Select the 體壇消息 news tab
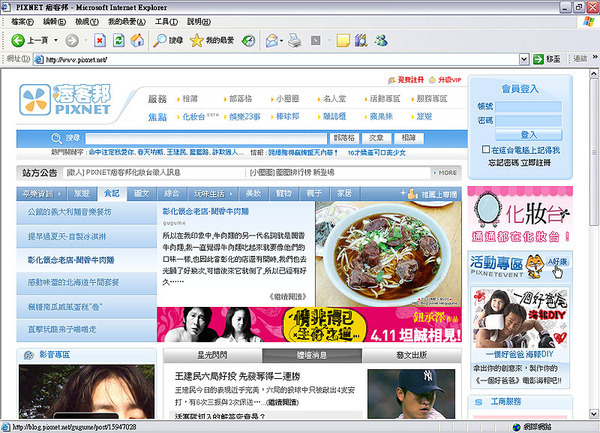The image size is (600, 433). [x=312, y=355]
